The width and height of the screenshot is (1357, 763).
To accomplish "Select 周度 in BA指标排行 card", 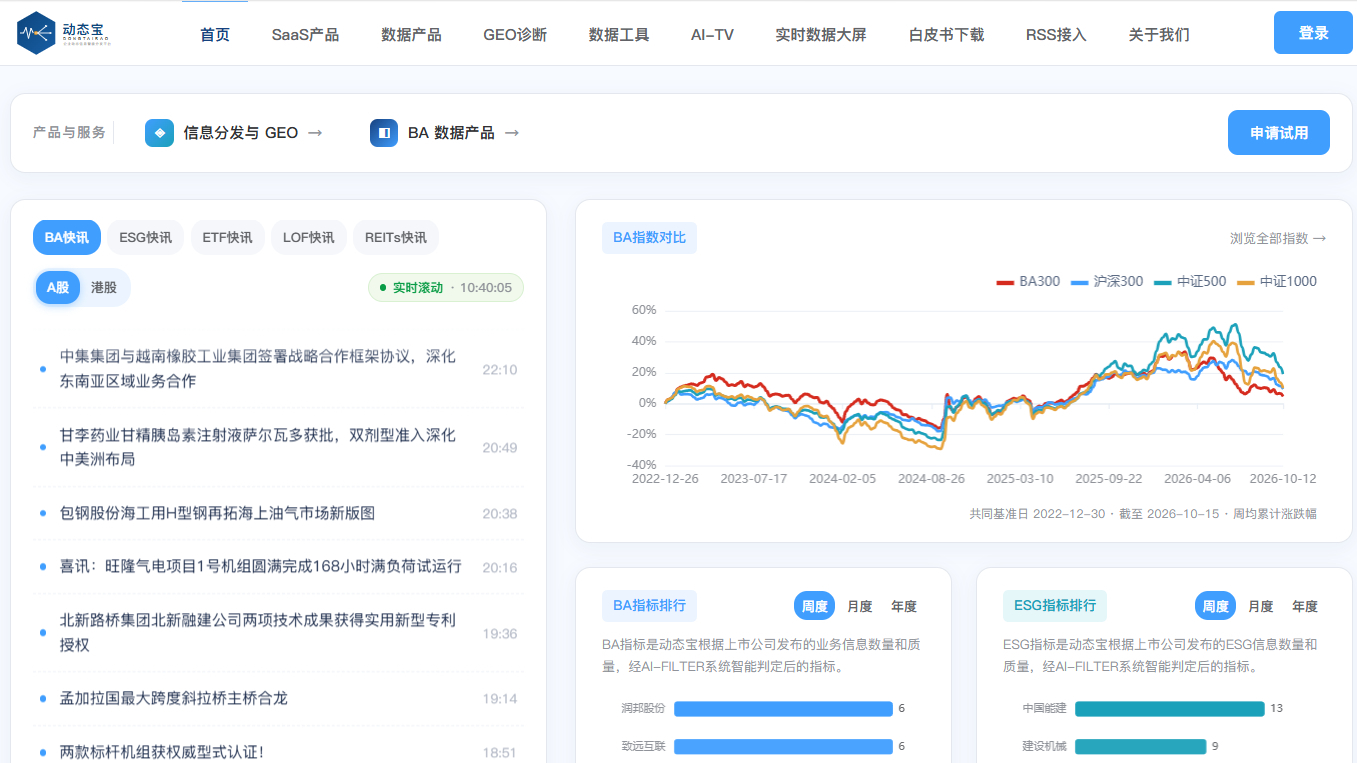I will click(x=815, y=606).
